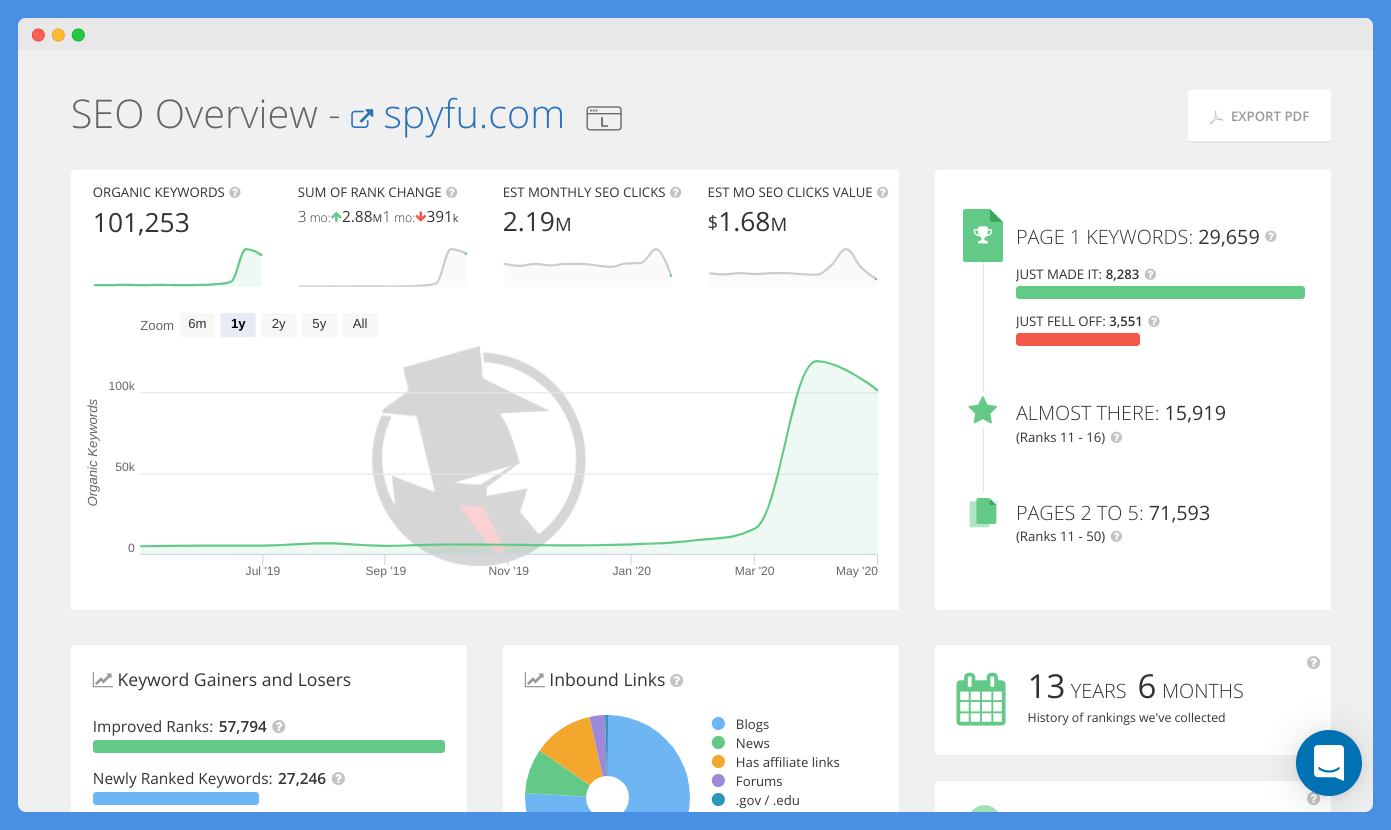Toggle Forums legend swatch
The image size is (1391, 830).
[718, 781]
